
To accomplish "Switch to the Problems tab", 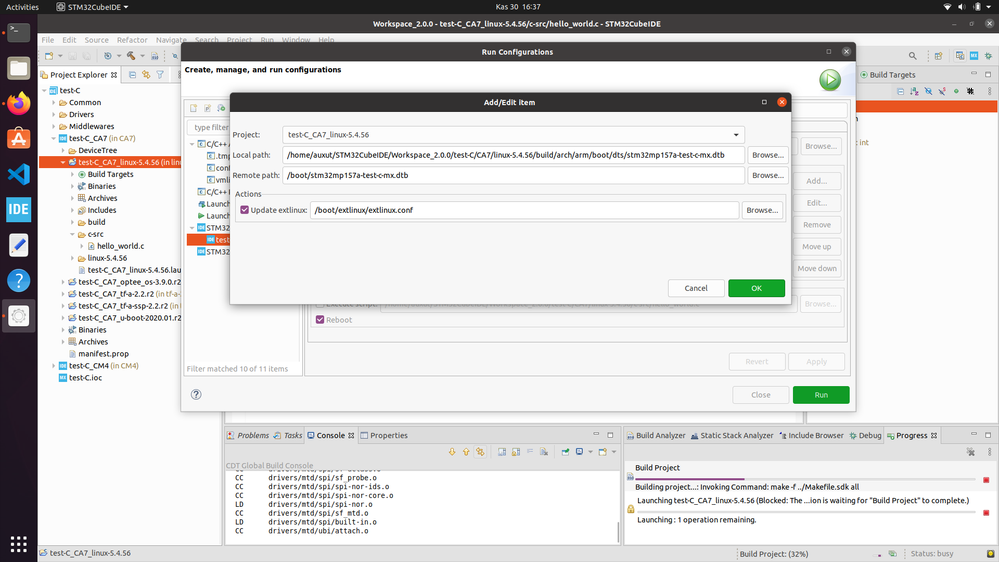I will [248, 435].
